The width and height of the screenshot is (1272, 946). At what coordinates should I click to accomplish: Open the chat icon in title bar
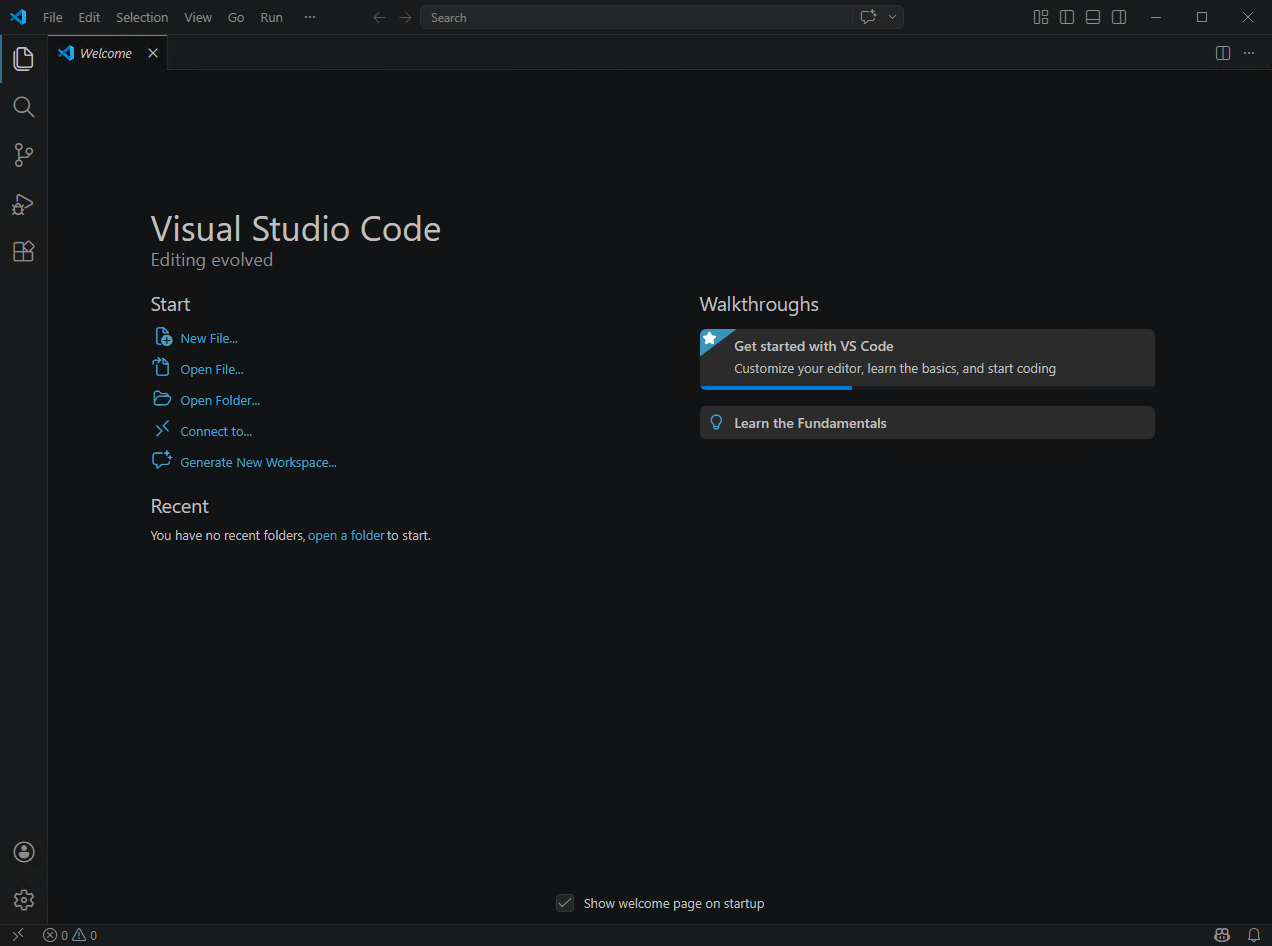coord(867,17)
